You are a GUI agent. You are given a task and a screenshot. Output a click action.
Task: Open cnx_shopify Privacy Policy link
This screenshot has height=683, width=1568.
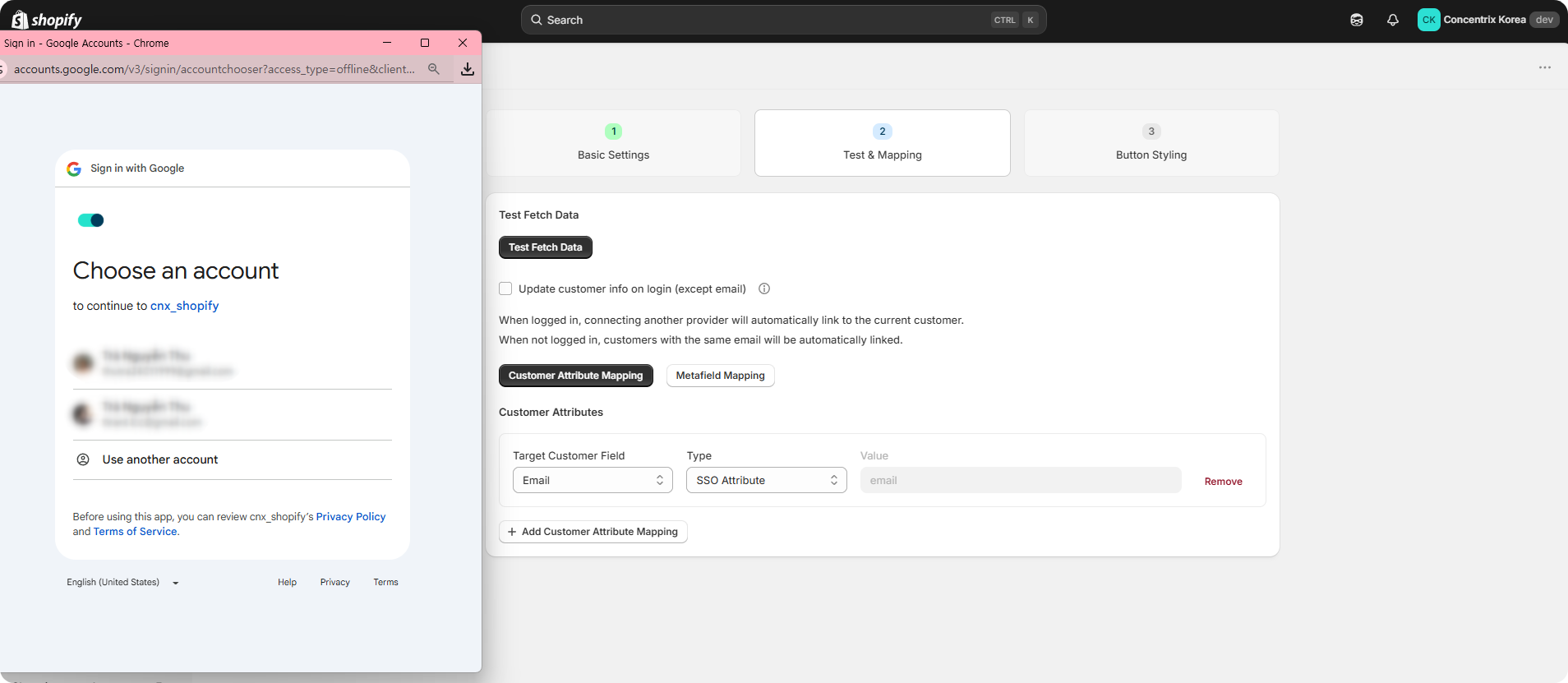[351, 517]
